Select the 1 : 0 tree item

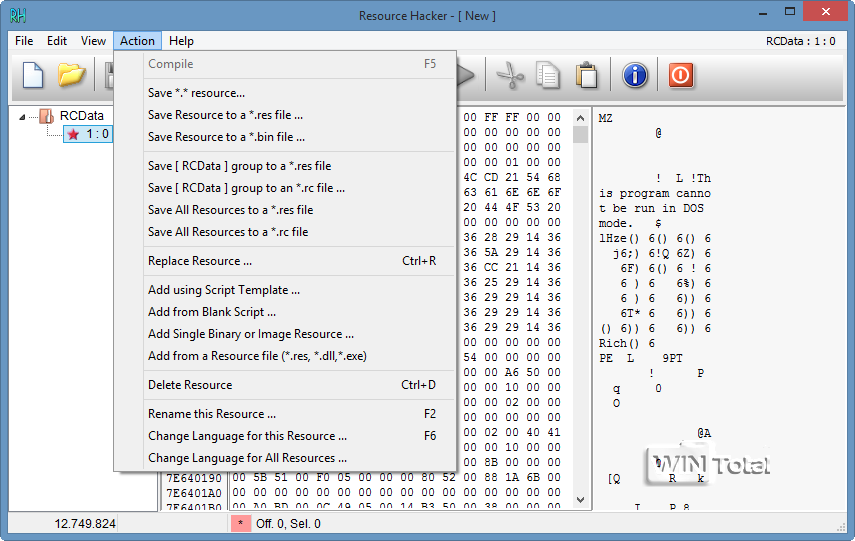point(88,134)
